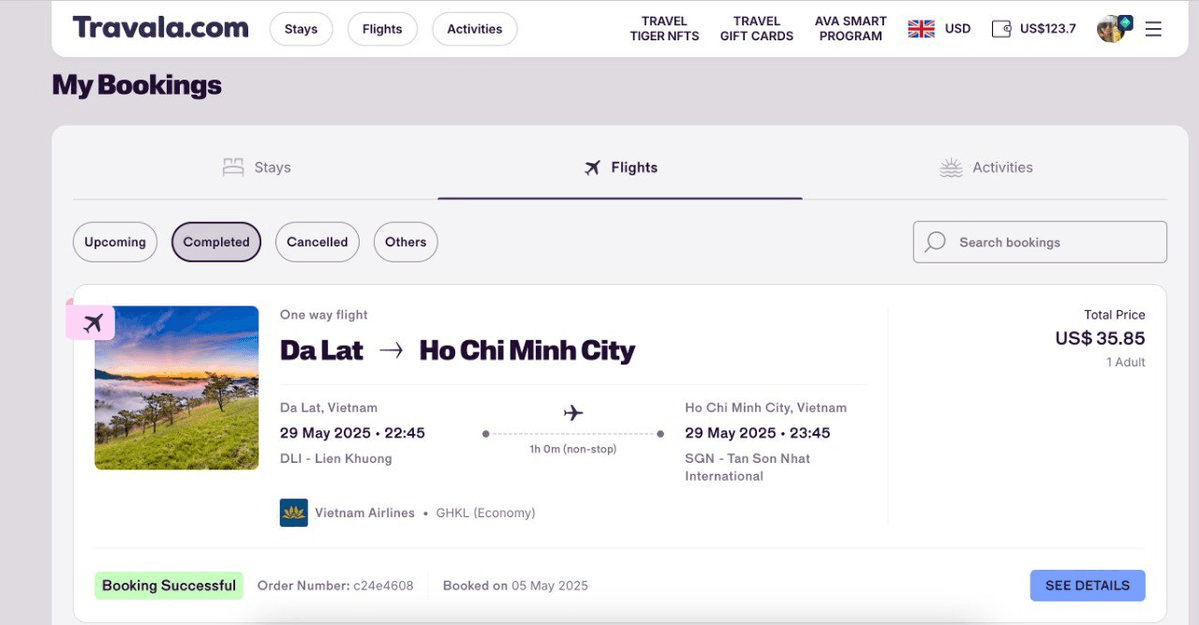Click the Vietnam Airlines lotus logo
This screenshot has width=1199, height=625.
tap(294, 513)
